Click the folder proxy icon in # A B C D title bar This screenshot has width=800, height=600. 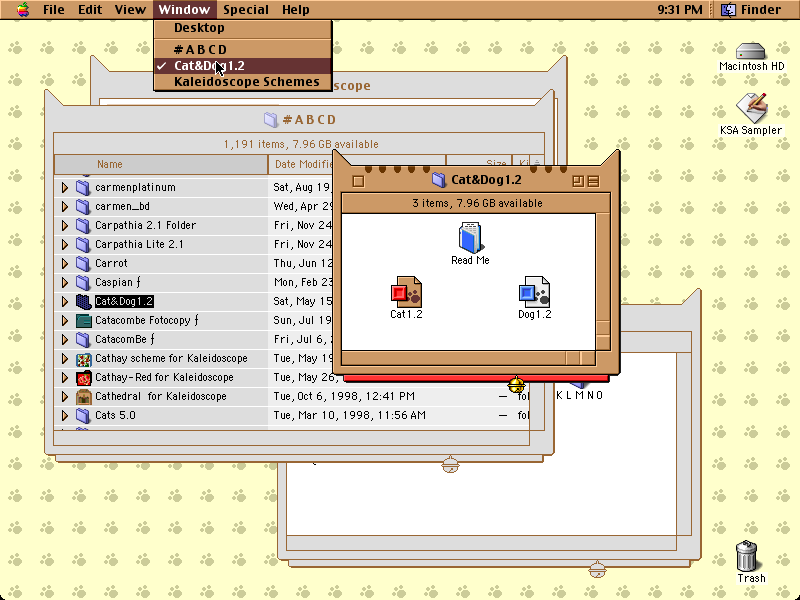tap(270, 119)
